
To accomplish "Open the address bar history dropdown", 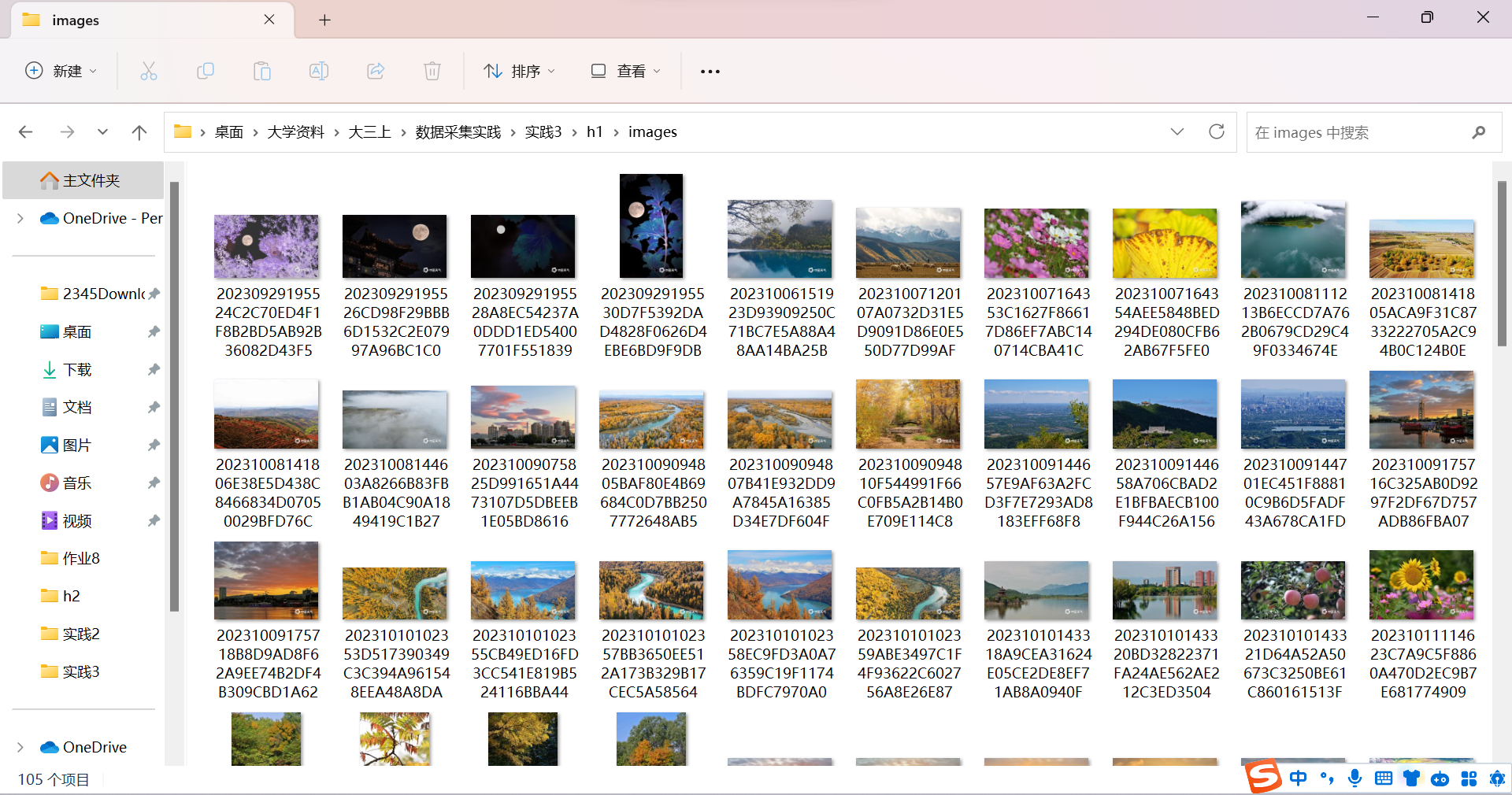I will (x=1177, y=131).
